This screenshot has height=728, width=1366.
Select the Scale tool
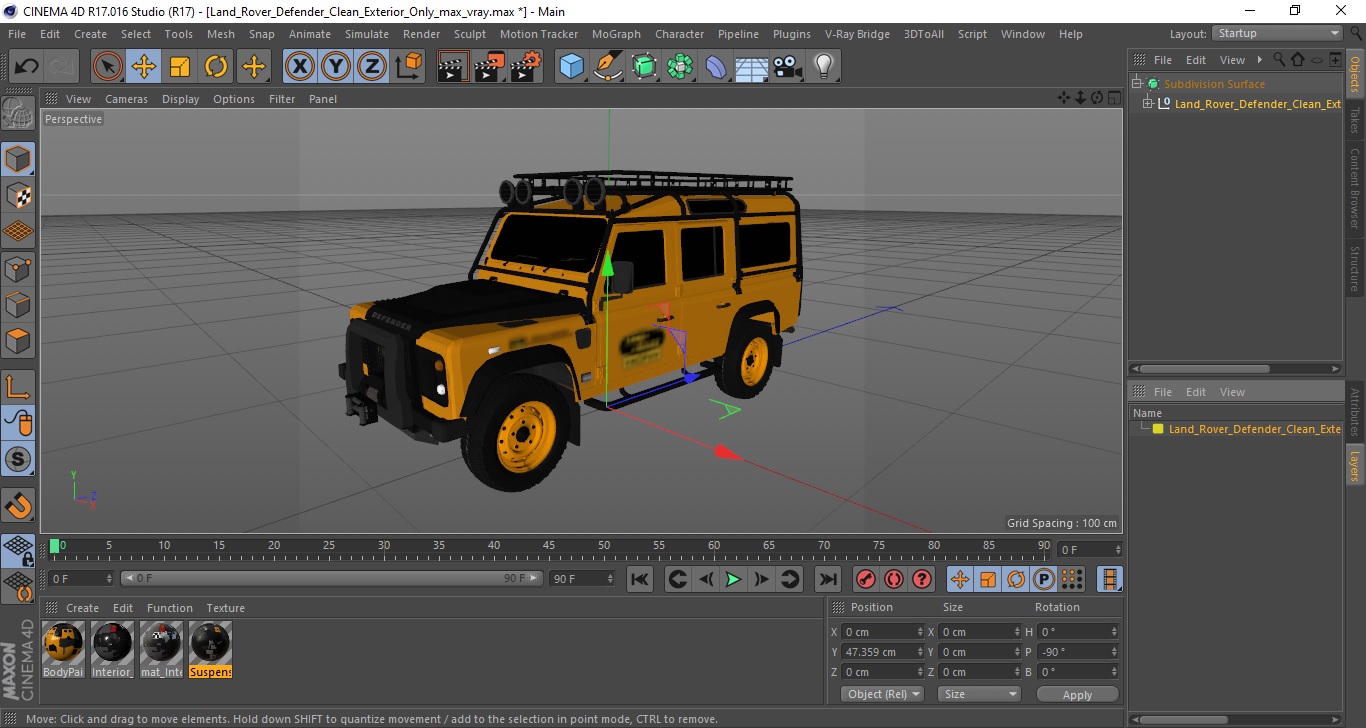180,67
